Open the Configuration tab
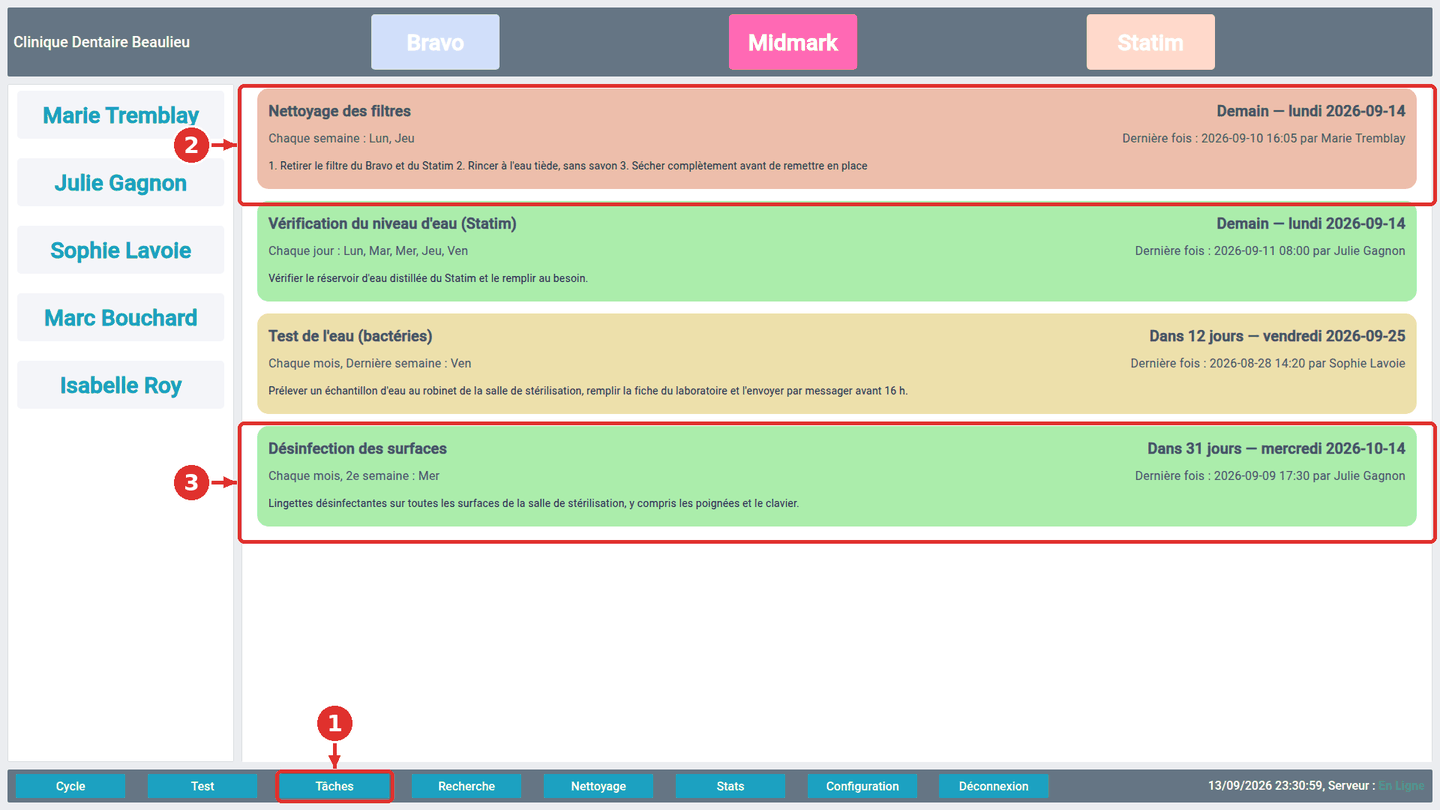 tap(863, 786)
